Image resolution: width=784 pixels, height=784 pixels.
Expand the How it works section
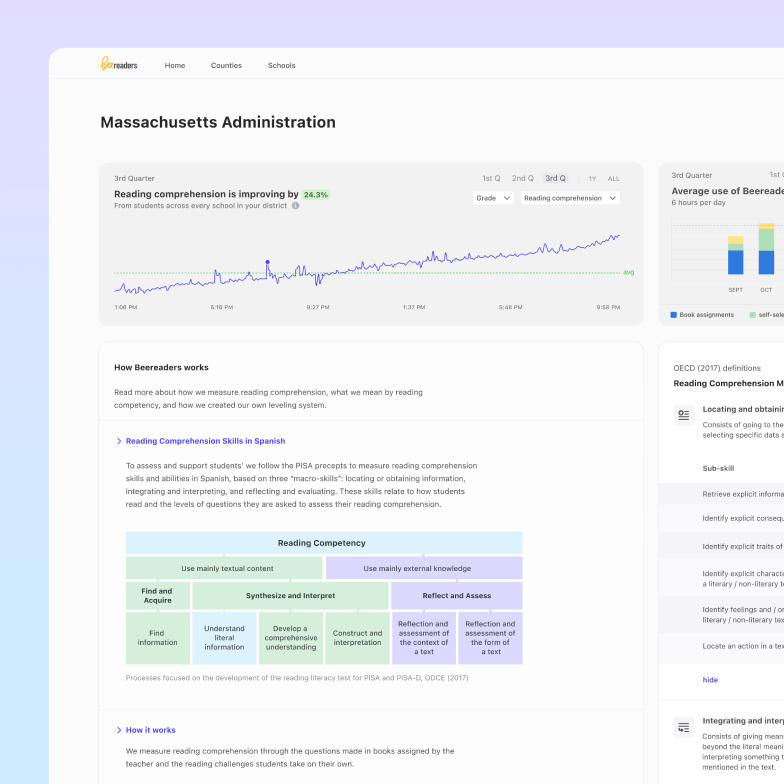coord(150,730)
